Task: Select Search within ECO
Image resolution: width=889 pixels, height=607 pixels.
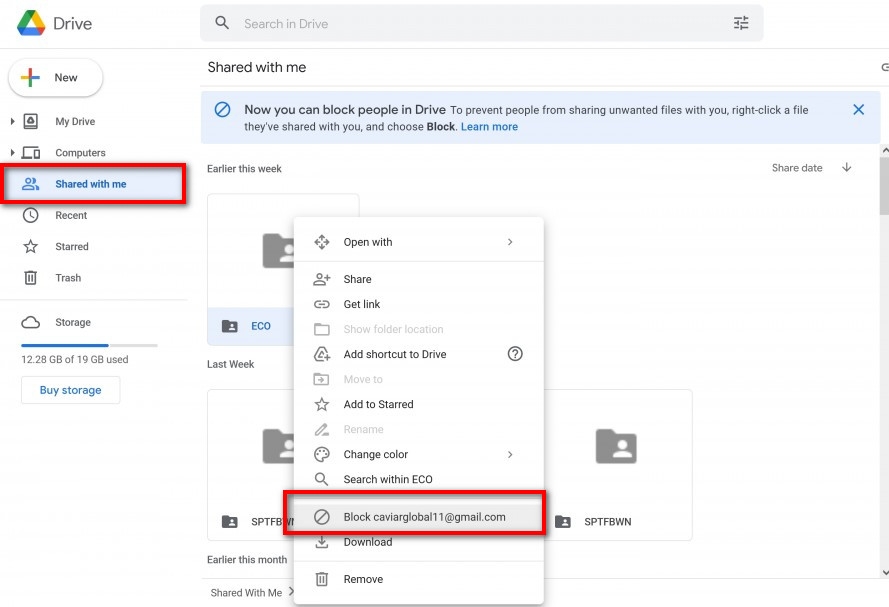Action: [x=418, y=479]
